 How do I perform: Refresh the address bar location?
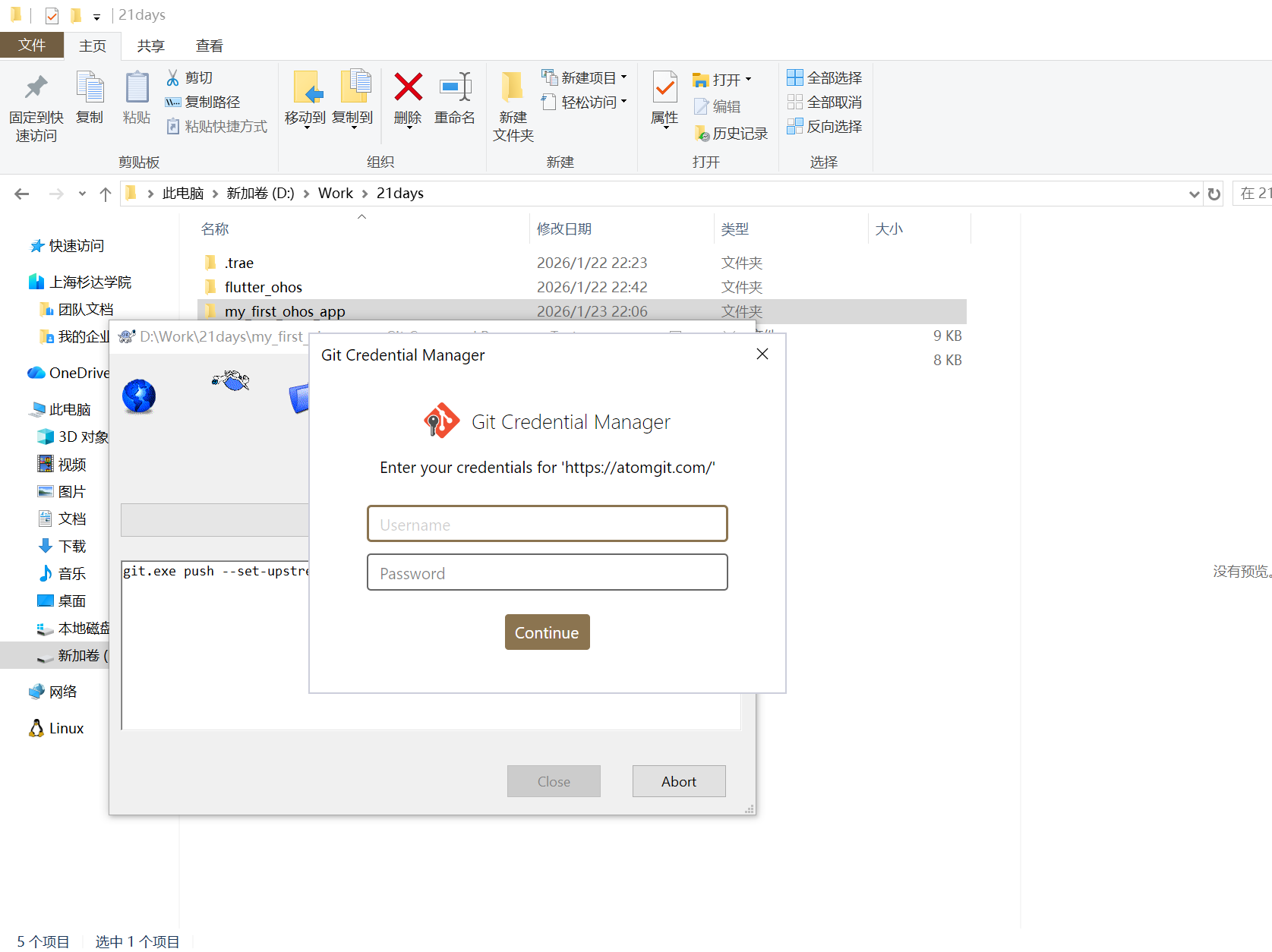click(1214, 194)
